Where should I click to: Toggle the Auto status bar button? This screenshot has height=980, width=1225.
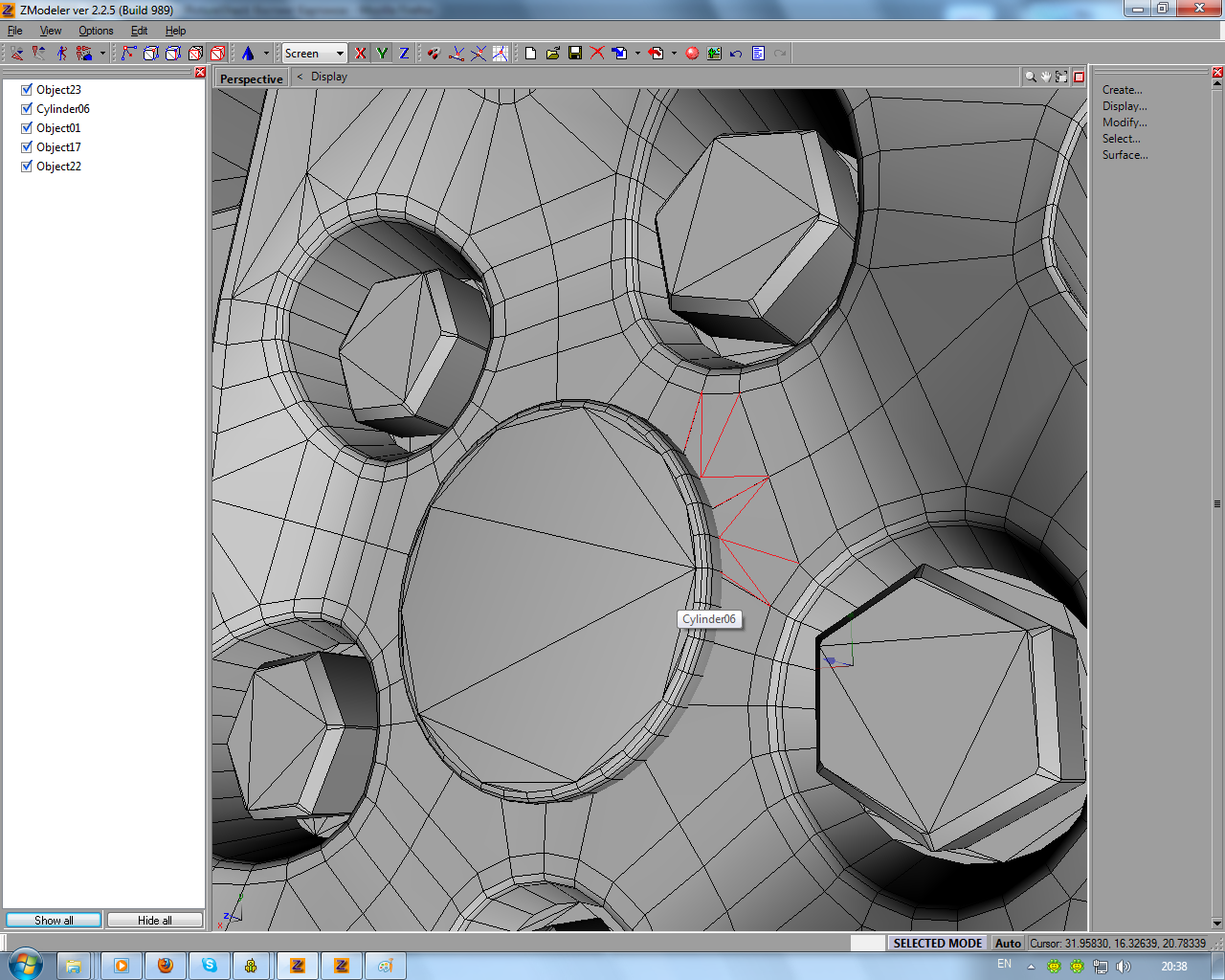1008,943
